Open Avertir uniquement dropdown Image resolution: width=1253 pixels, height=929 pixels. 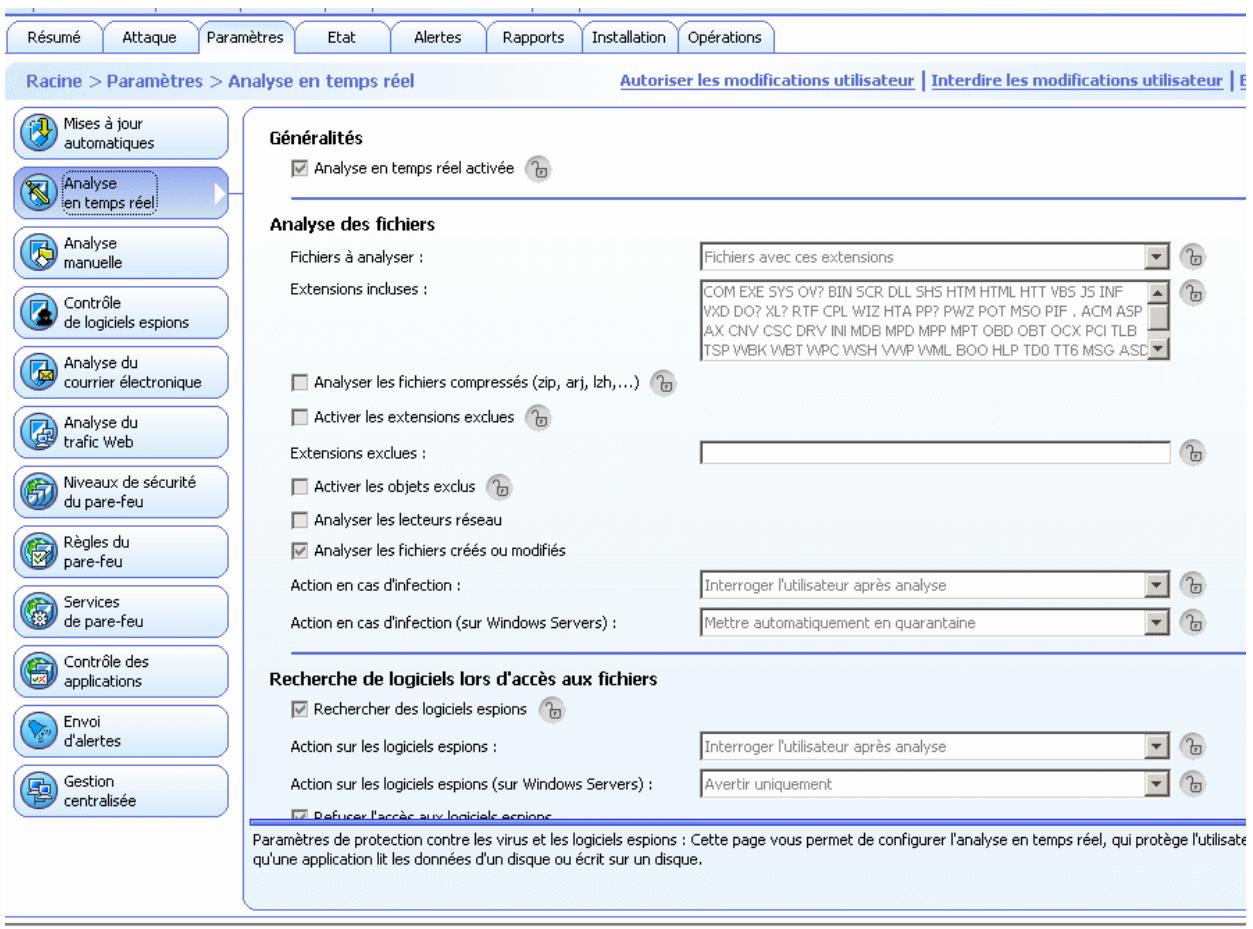pos(936,785)
